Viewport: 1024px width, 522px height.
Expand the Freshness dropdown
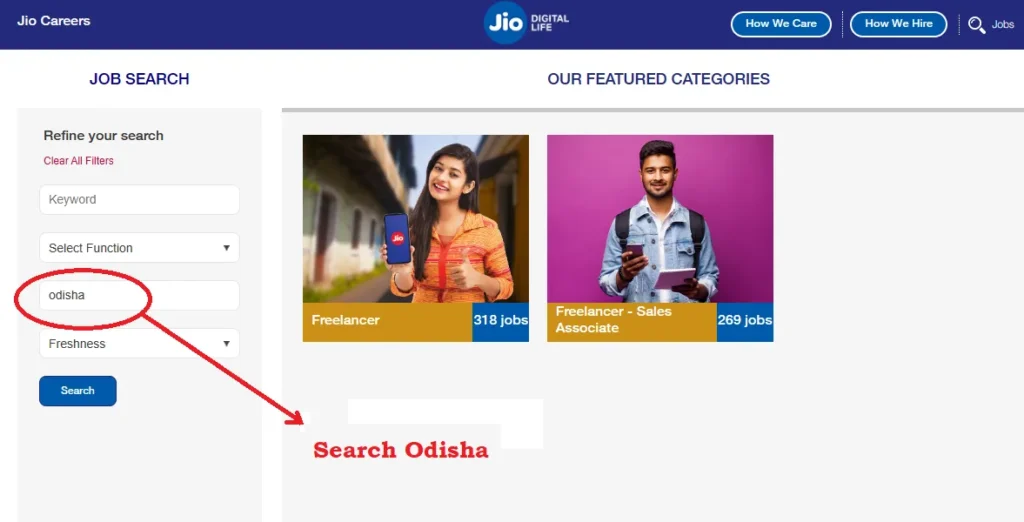point(139,343)
